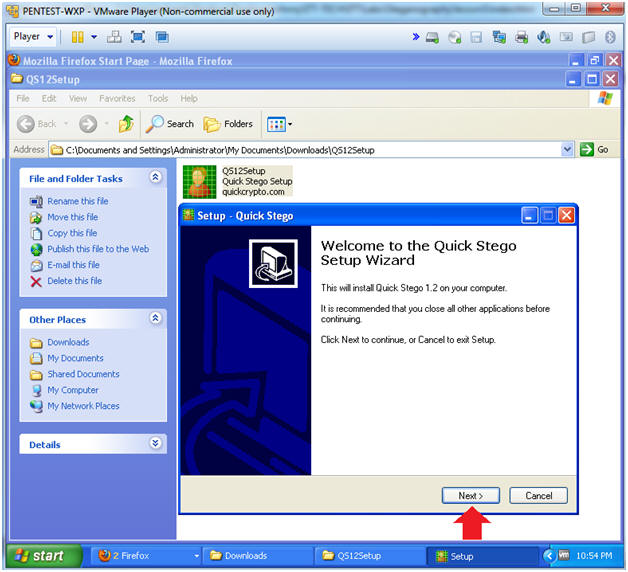Minimize the Quick Stego setup dialog
The image size is (628, 572).
pyautogui.click(x=529, y=216)
